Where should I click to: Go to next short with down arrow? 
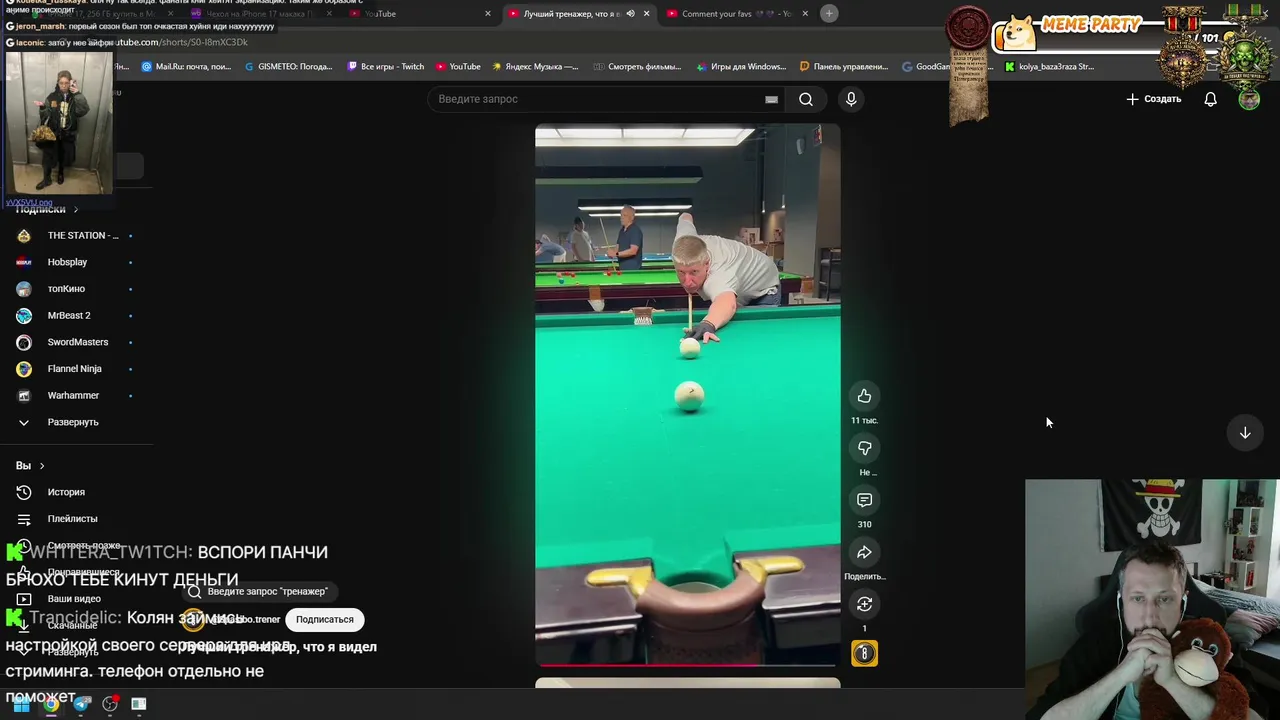pyautogui.click(x=1245, y=433)
